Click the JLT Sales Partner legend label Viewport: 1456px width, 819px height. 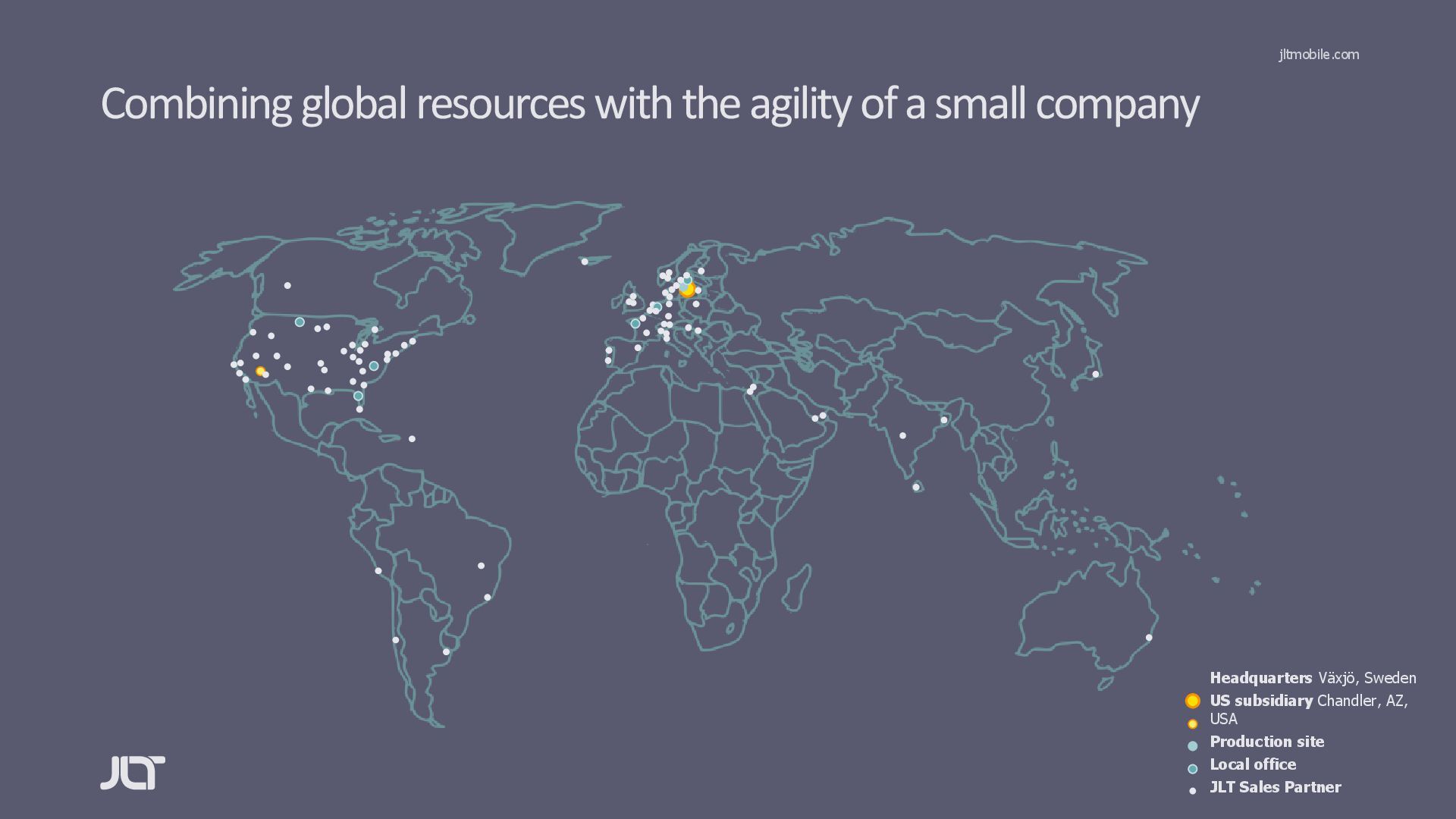point(1275,787)
